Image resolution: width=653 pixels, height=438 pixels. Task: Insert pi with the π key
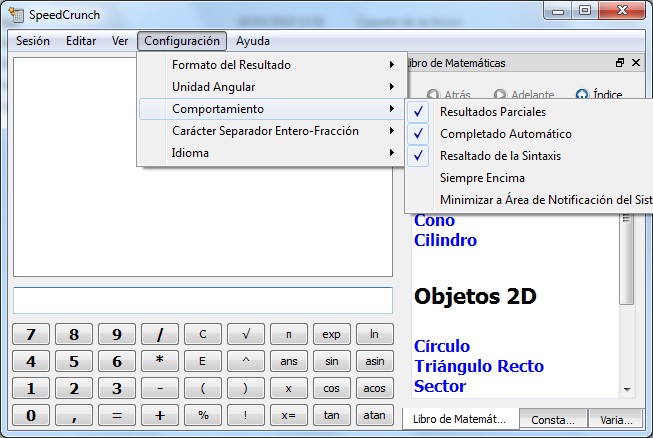(x=289, y=334)
